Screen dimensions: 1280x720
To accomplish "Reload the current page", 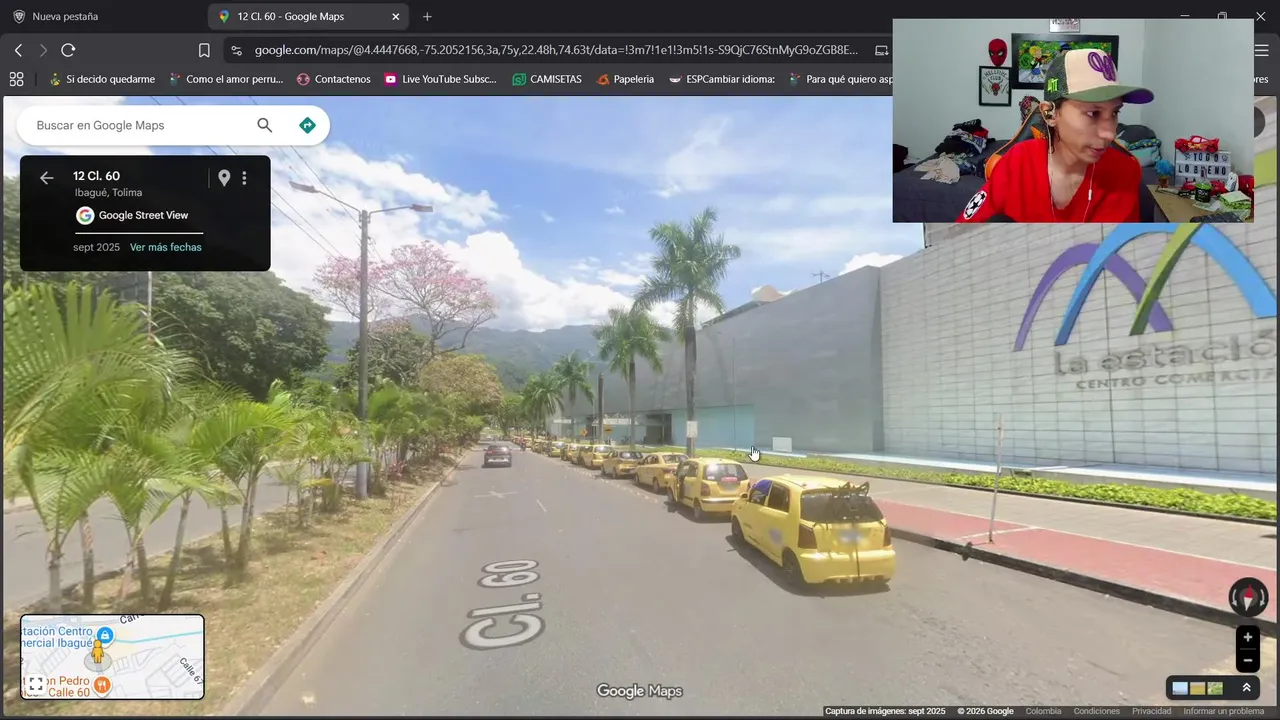I will [x=68, y=50].
